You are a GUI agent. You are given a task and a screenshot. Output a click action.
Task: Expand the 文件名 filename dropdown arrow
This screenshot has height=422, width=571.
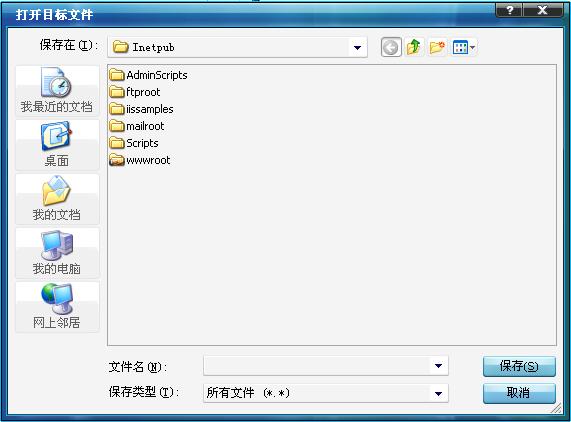pos(438,366)
